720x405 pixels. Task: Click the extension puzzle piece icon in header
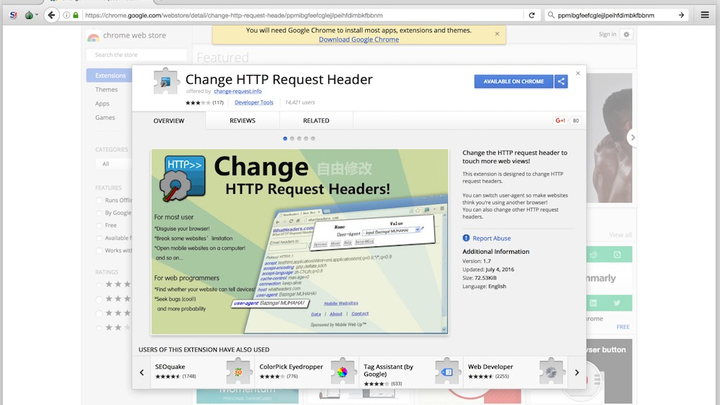[165, 82]
